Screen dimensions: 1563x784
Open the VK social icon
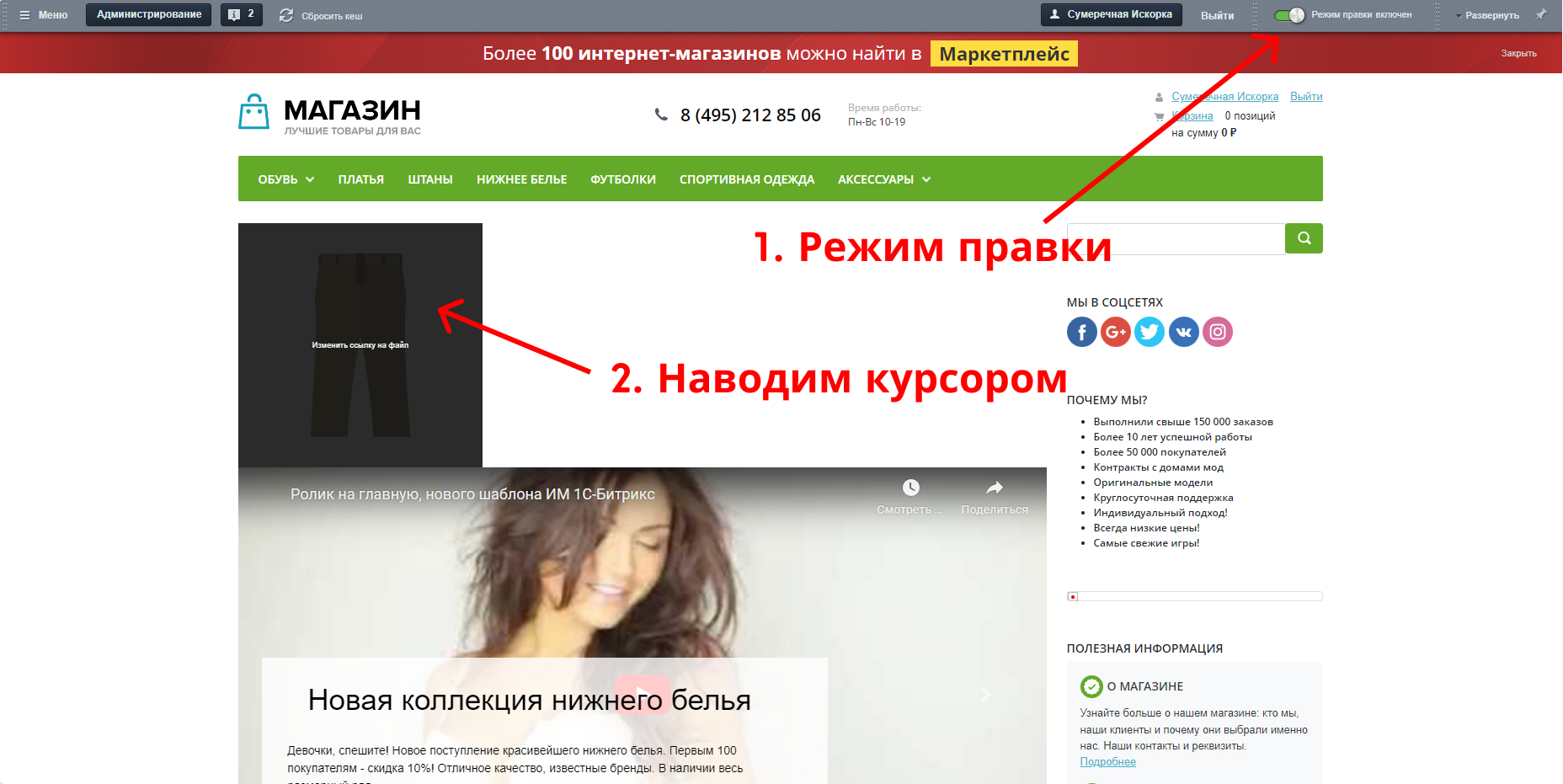tap(1183, 332)
